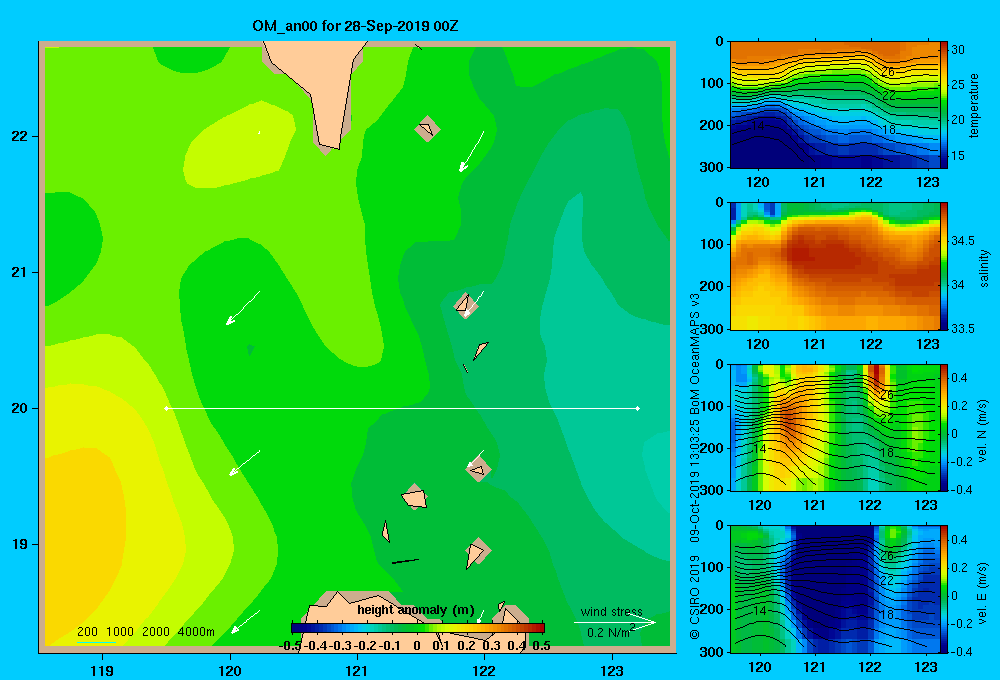Click the "2000" bathymetry contour legend entry
The width and height of the screenshot is (1000, 680).
(156, 632)
